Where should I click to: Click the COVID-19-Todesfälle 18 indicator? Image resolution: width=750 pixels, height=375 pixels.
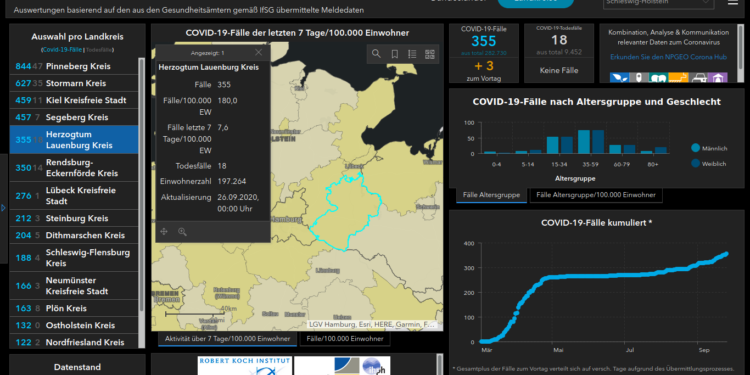pos(559,40)
